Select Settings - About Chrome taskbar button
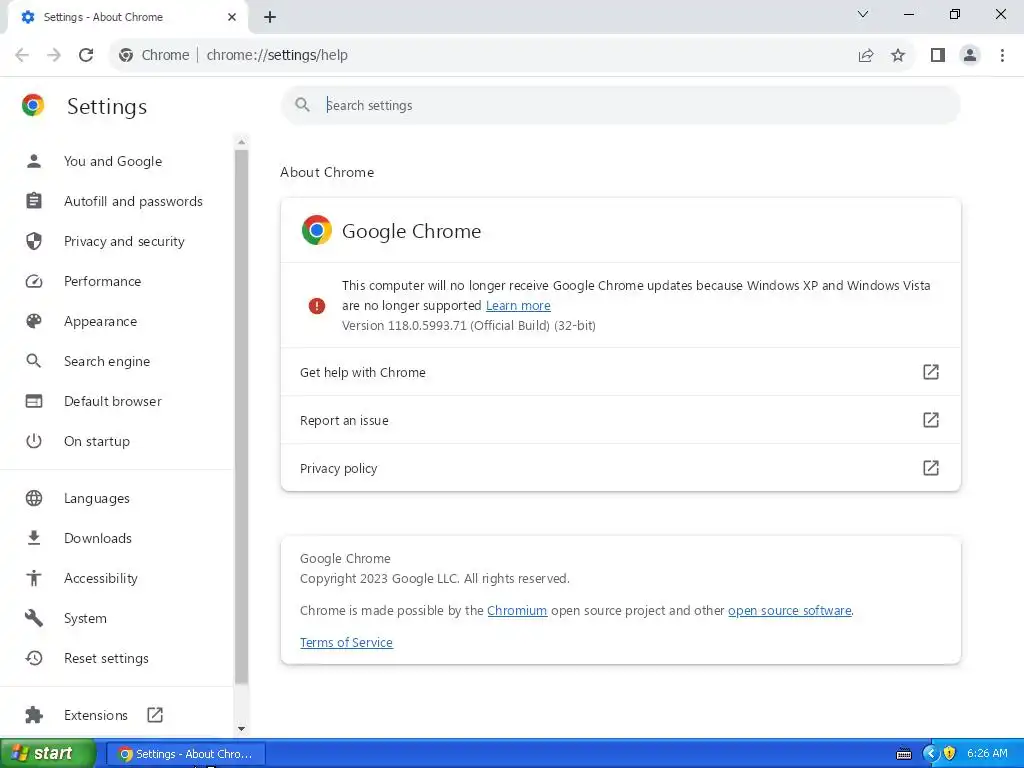This screenshot has width=1024, height=768. (185, 754)
